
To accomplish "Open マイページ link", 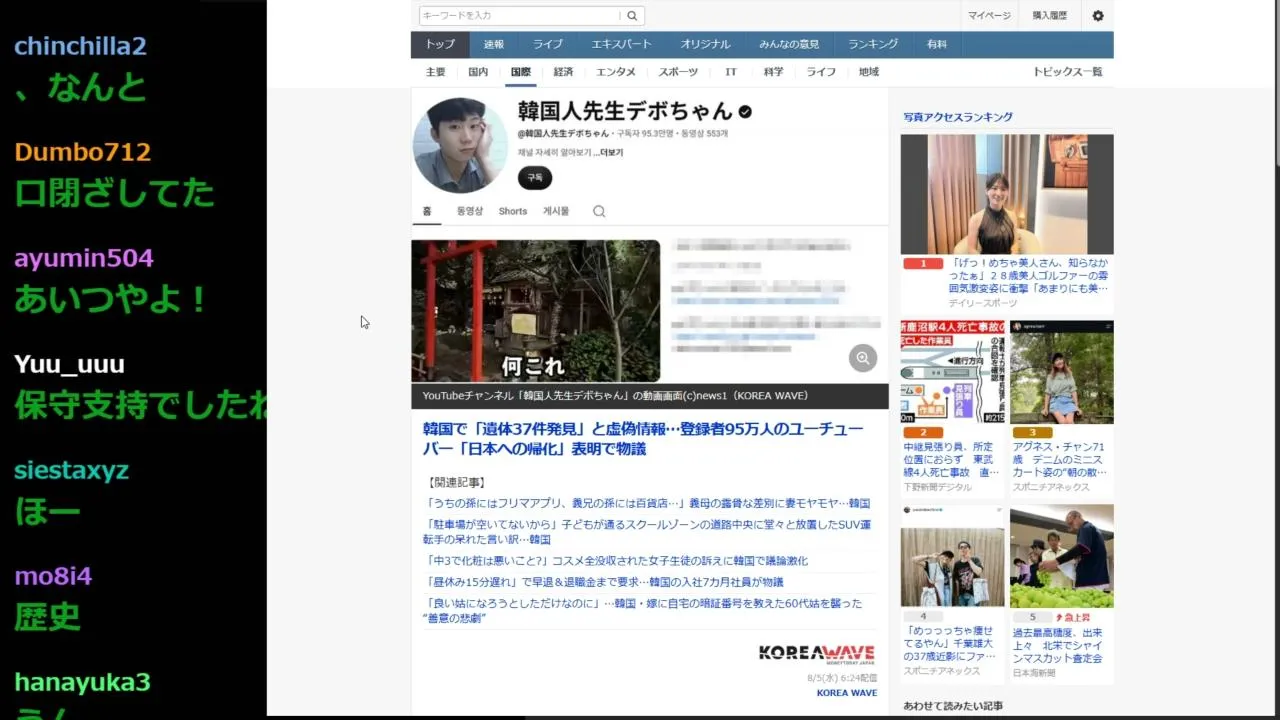I will coord(989,16).
